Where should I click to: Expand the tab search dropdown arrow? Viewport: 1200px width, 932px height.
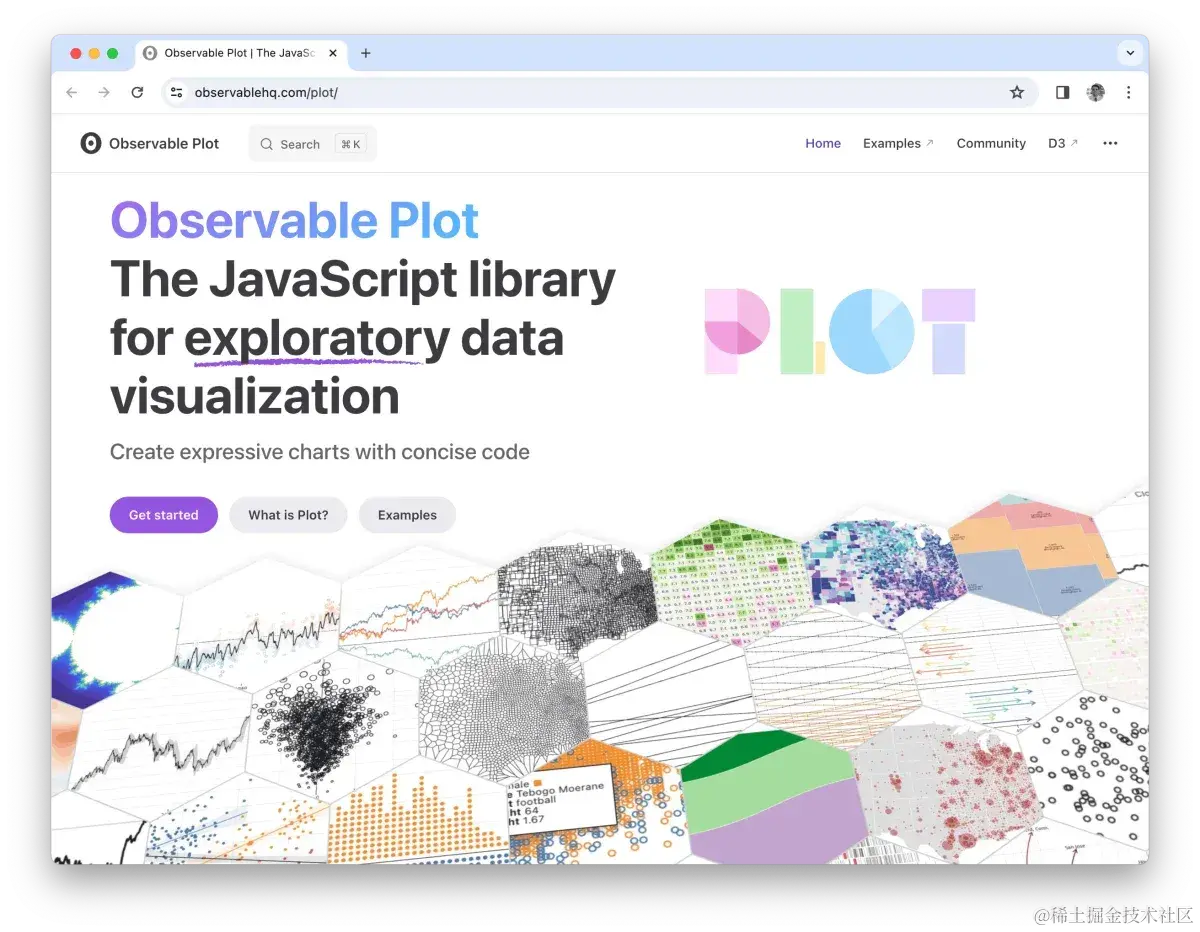tap(1130, 54)
